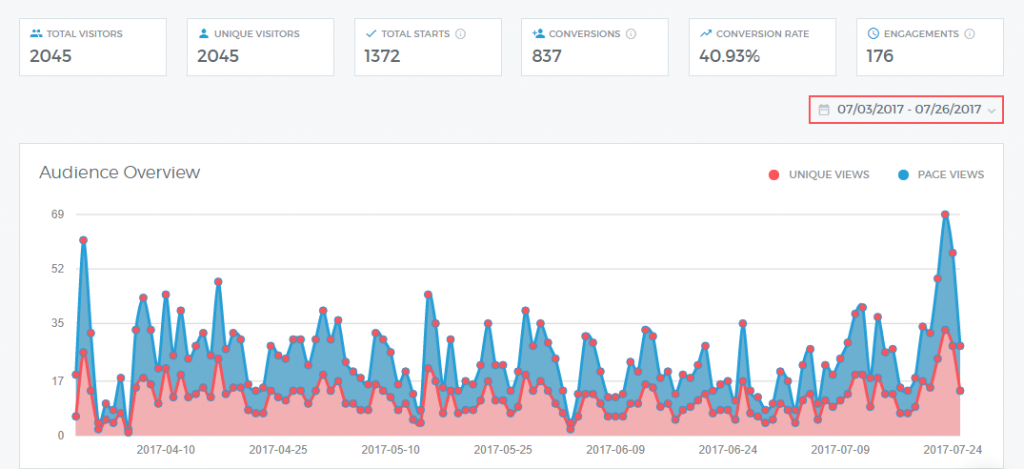Click the Audience Overview chart title

click(120, 172)
